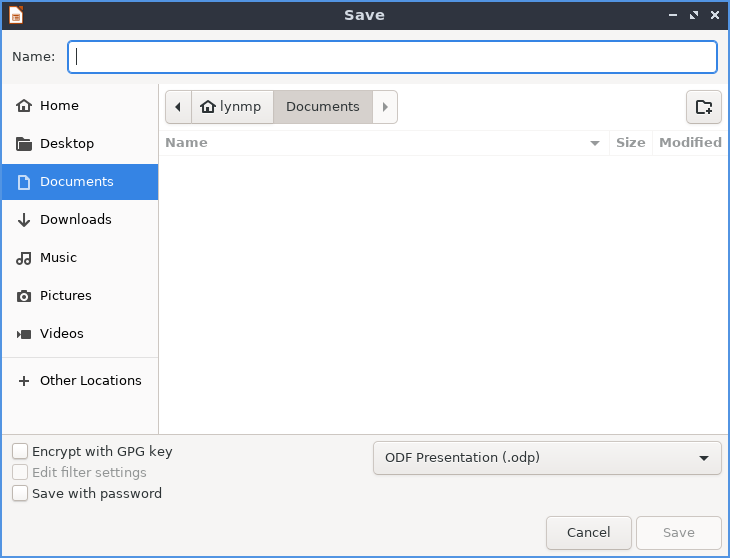Screen dimensions: 730x558
Task: Click the Home icon in sidebar
Action: 24,106
